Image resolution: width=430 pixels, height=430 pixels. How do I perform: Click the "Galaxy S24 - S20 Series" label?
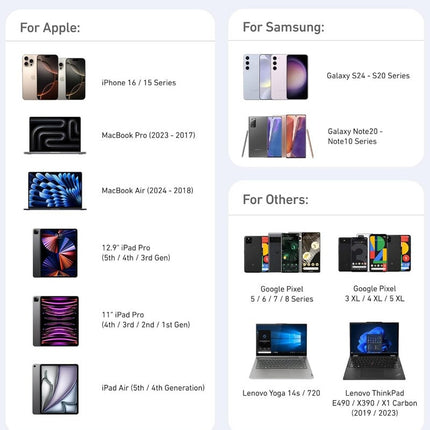coord(368,76)
